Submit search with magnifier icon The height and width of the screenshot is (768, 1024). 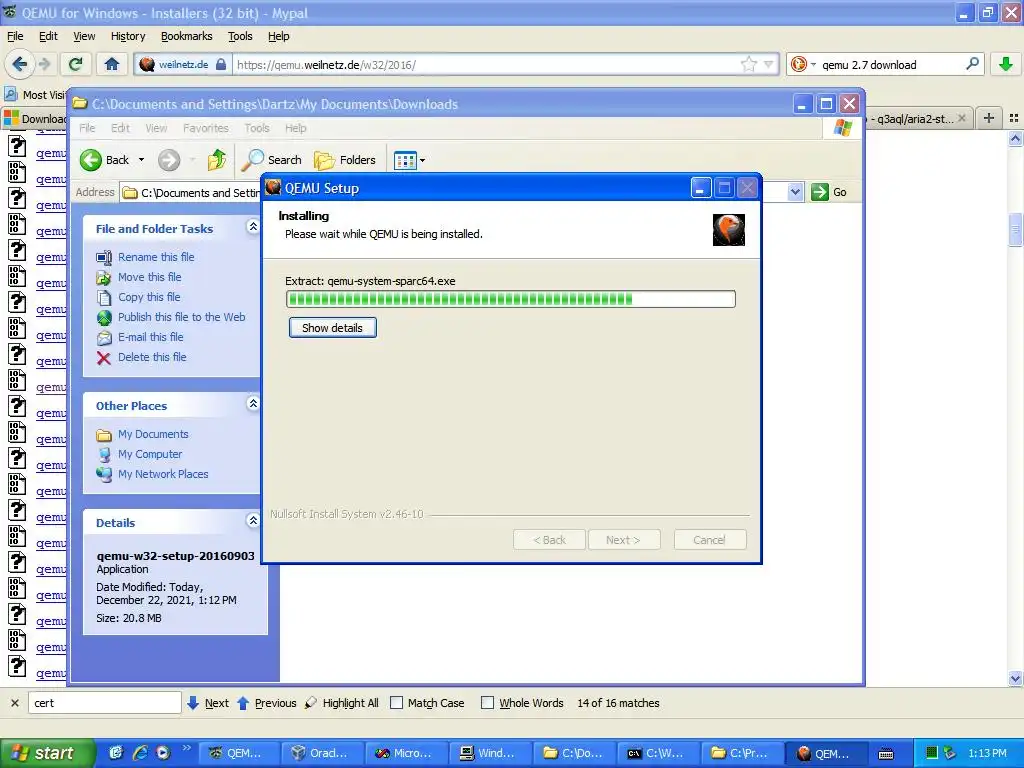click(972, 64)
